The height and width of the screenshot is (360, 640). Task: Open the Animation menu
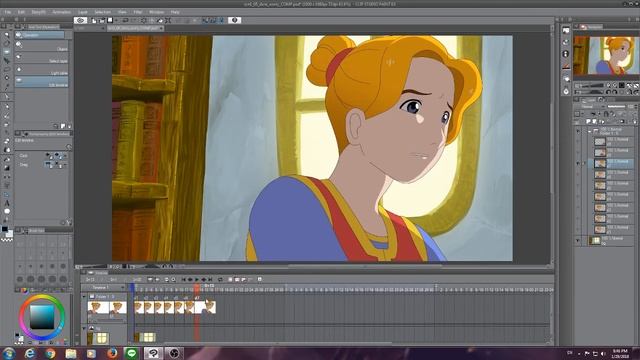(62, 12)
